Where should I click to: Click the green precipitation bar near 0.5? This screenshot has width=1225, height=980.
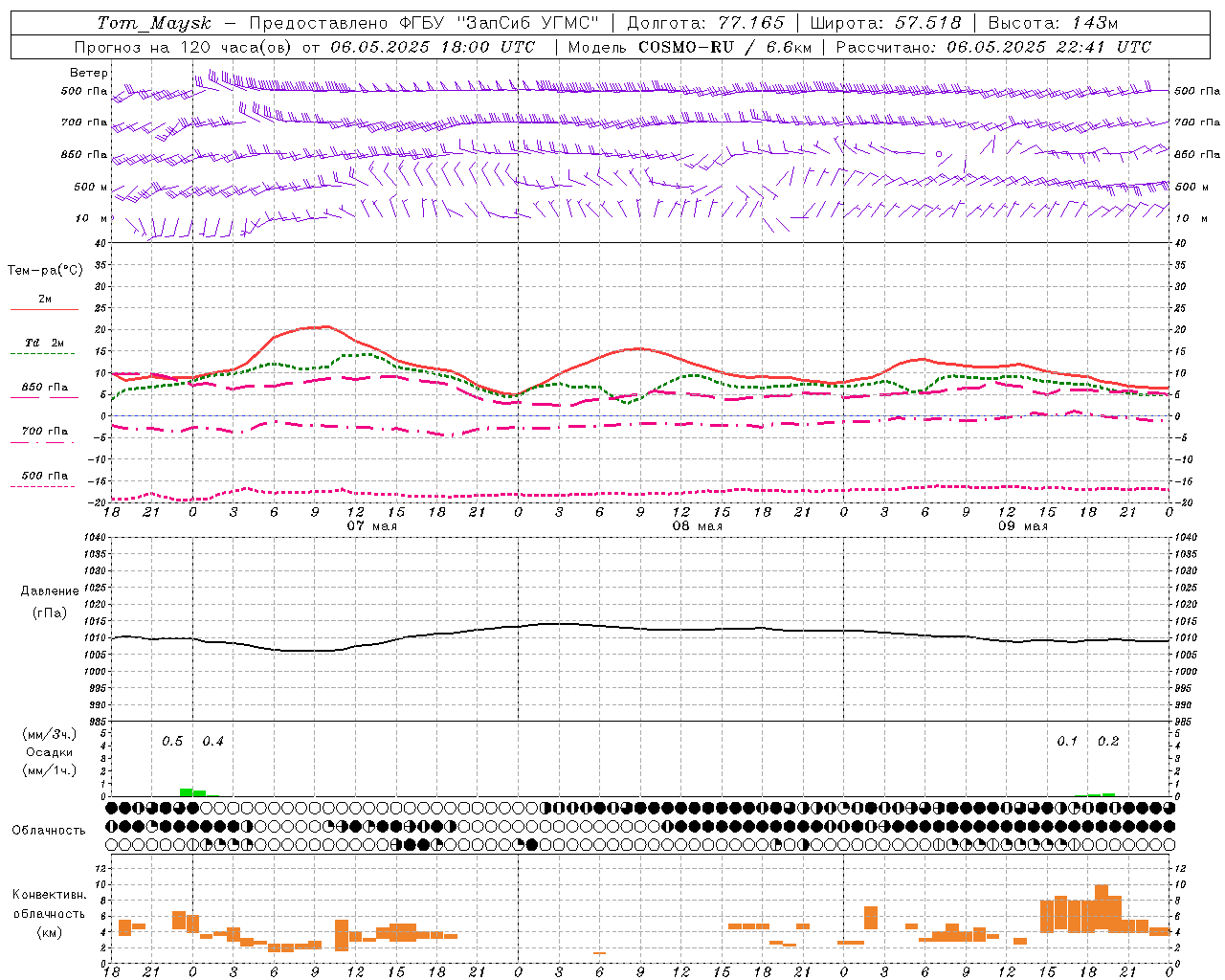[187, 792]
